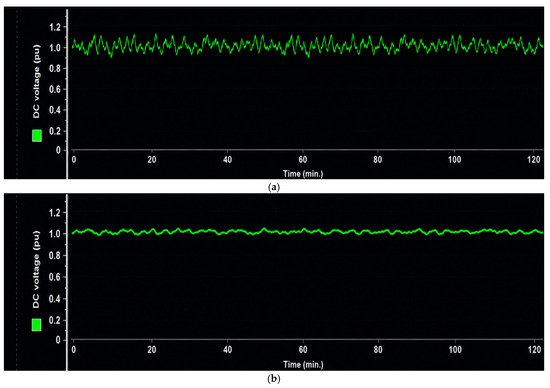Image resolution: width=550 pixels, height=388 pixels.
Task: Click the (b) caption below bottom chart
Action: 274,379
